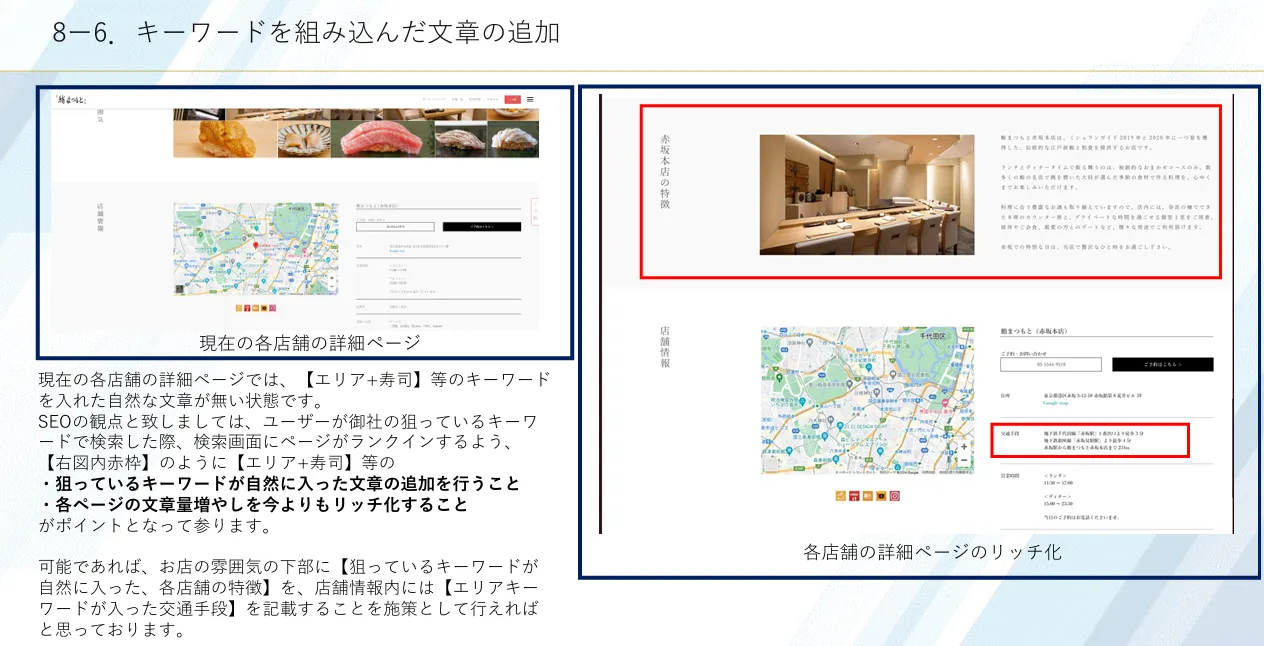Image resolution: width=1264 pixels, height=646 pixels.
Task: Click the 店舗情報 heading in right page
Action: click(x=665, y=347)
